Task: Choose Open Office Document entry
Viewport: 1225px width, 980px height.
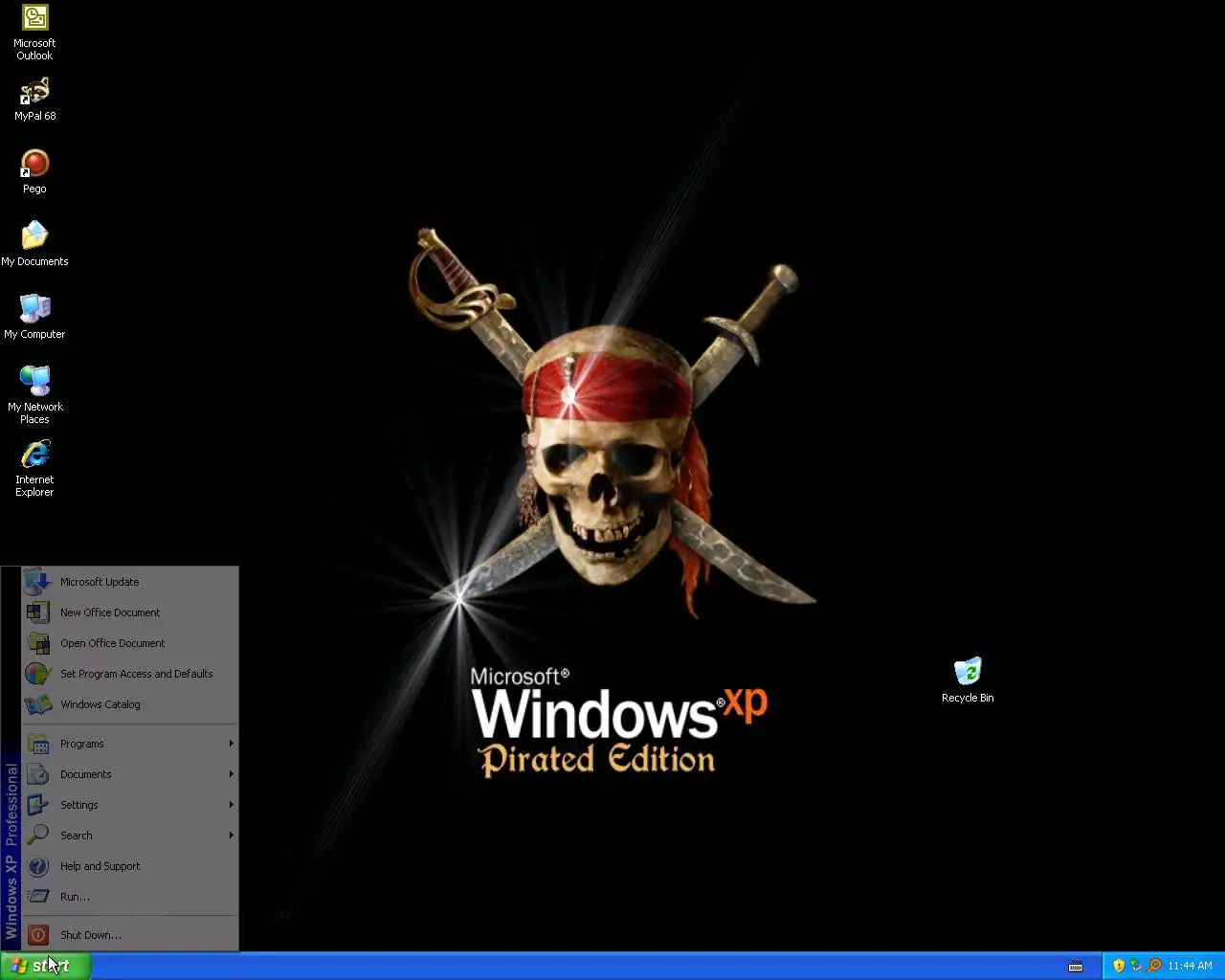Action: (130, 643)
